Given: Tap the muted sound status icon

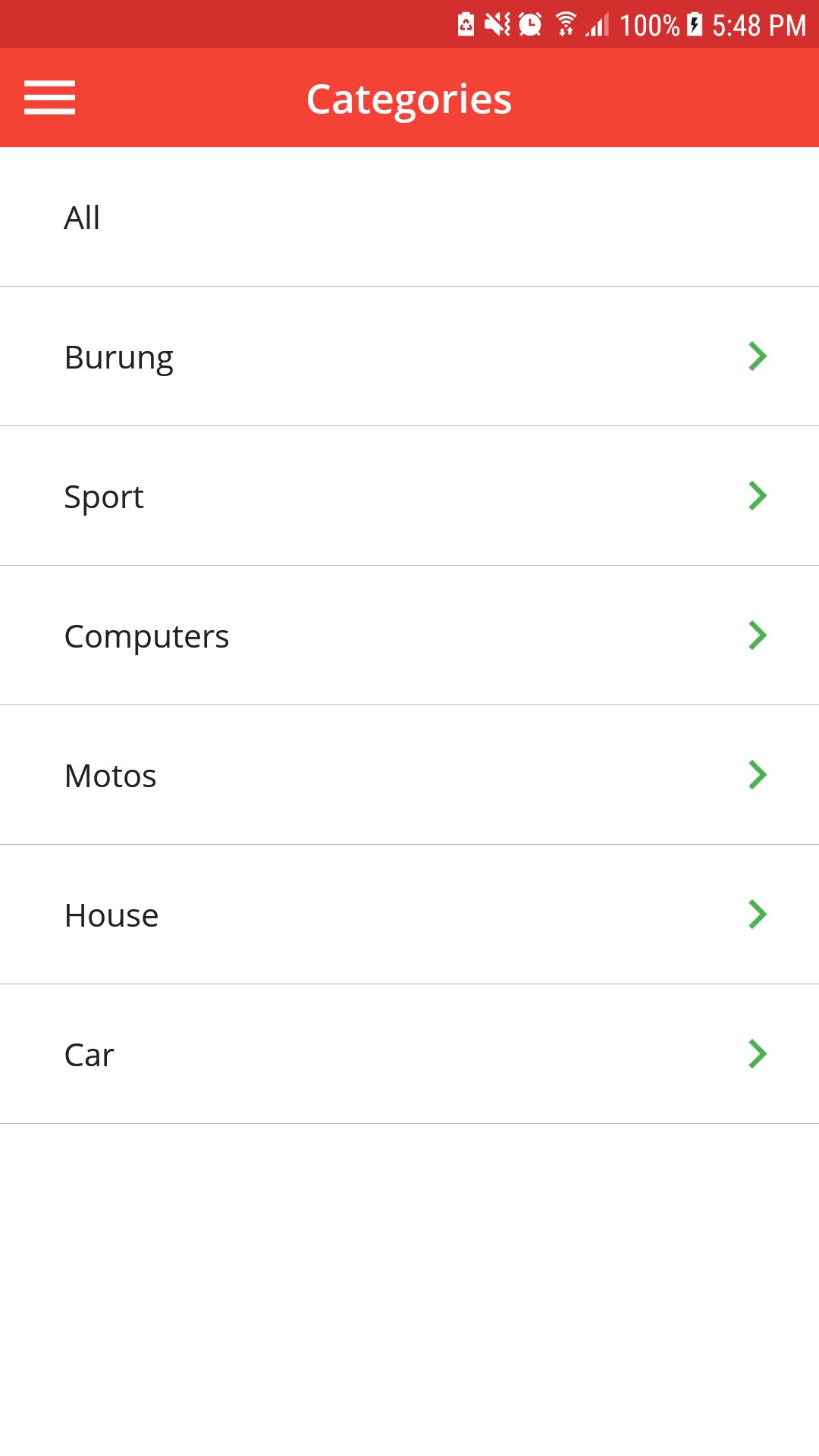Looking at the screenshot, I should [x=497, y=25].
